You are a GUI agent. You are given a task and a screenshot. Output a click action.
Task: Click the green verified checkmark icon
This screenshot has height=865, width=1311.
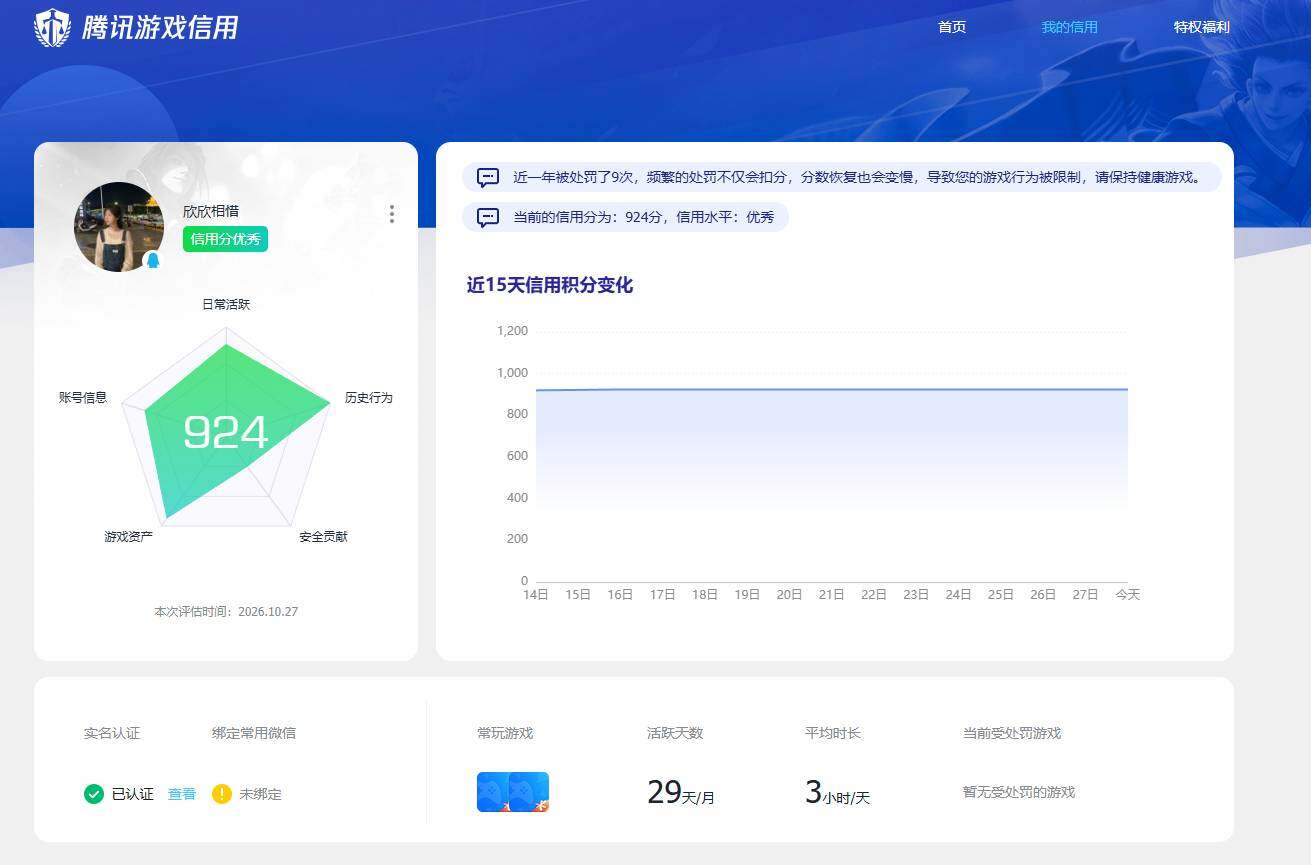coord(94,794)
